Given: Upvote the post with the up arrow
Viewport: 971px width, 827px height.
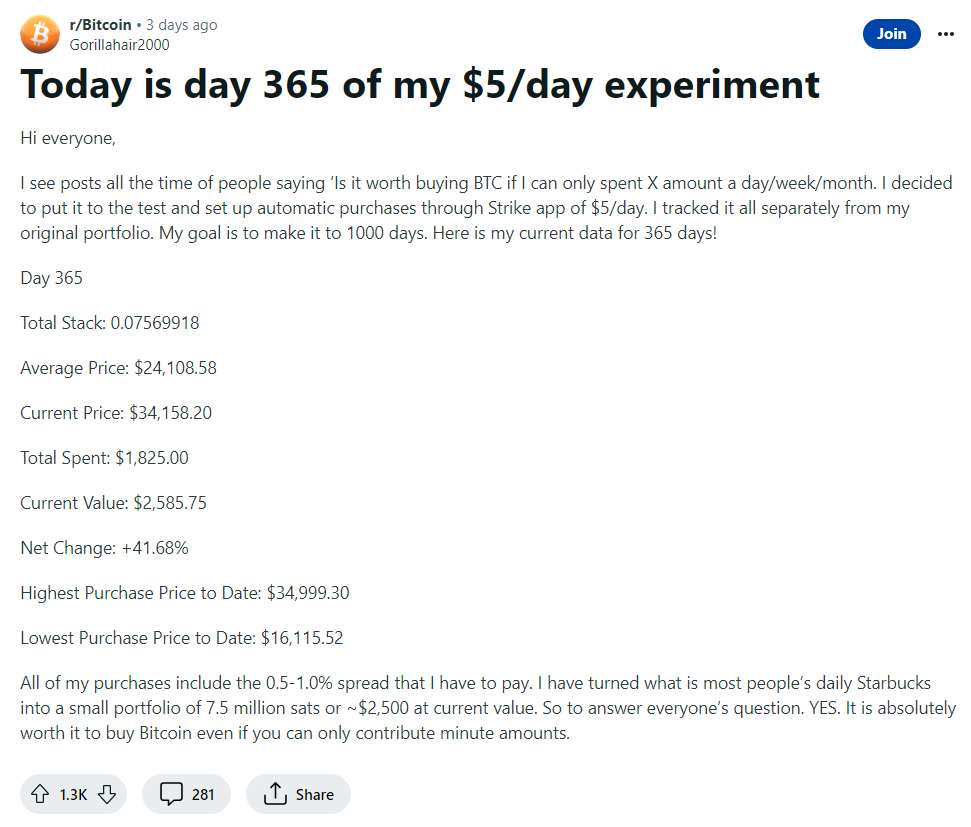Looking at the screenshot, I should (x=40, y=794).
